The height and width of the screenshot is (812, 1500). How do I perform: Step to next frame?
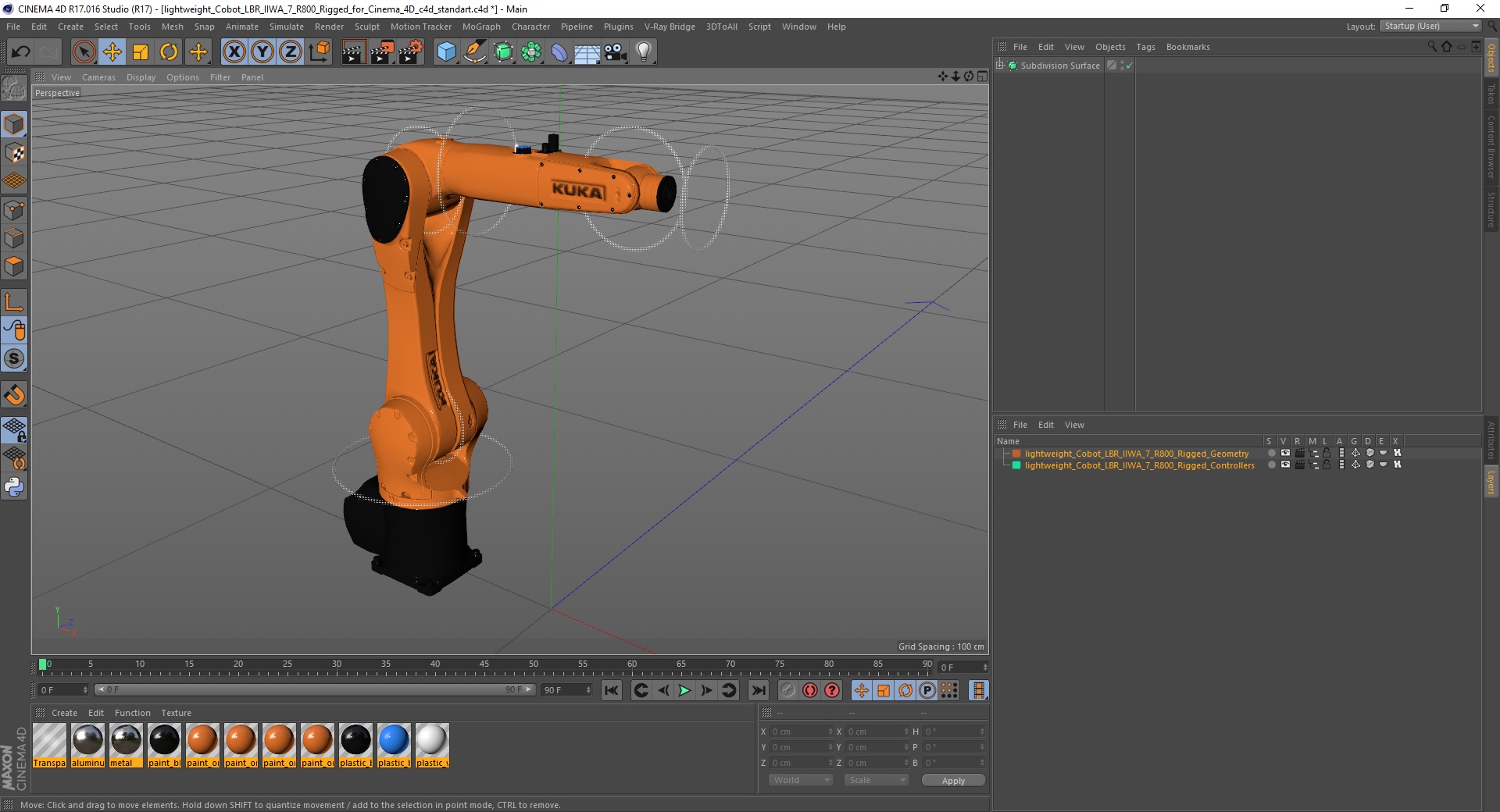706,690
